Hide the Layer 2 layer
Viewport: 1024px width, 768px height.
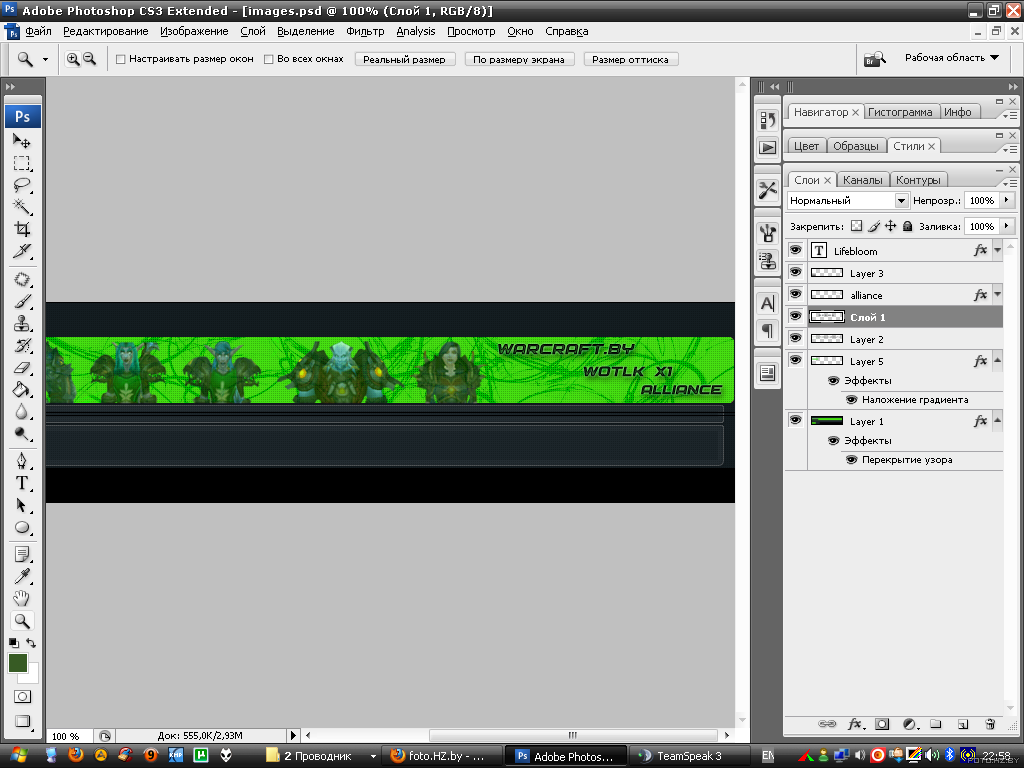(x=795, y=338)
